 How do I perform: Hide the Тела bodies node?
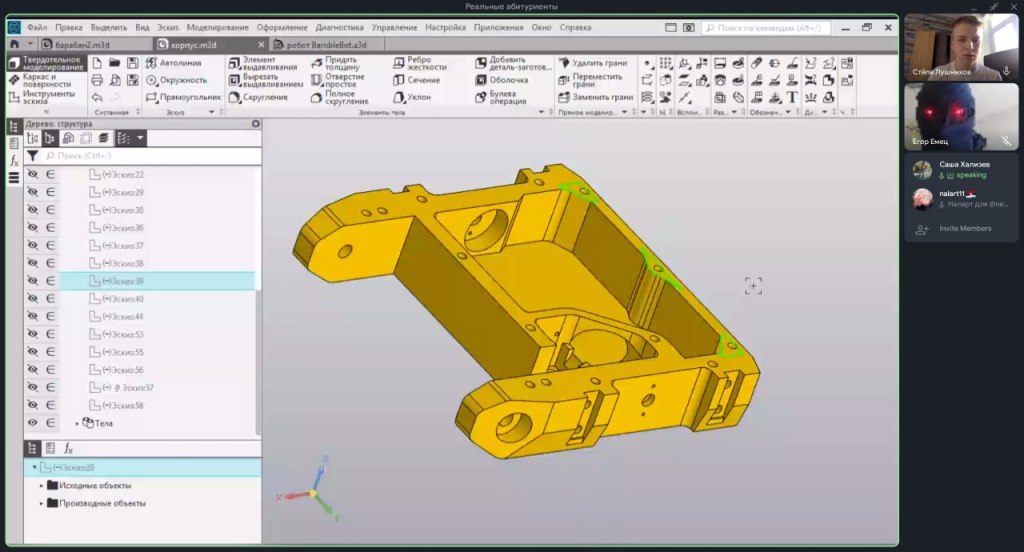pos(32,423)
